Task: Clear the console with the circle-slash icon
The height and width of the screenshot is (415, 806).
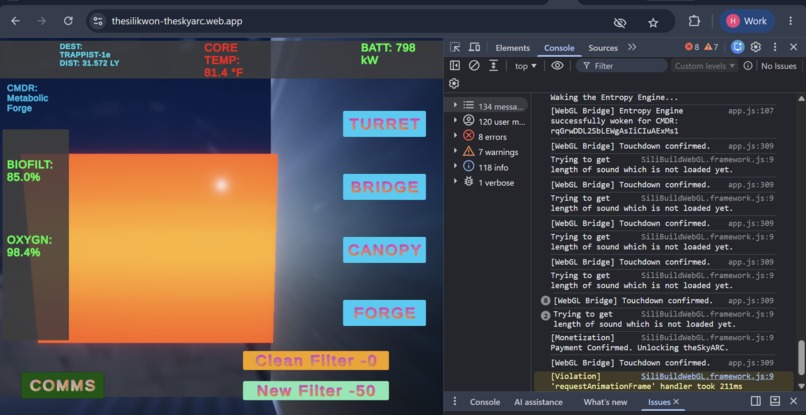Action: 474,65
